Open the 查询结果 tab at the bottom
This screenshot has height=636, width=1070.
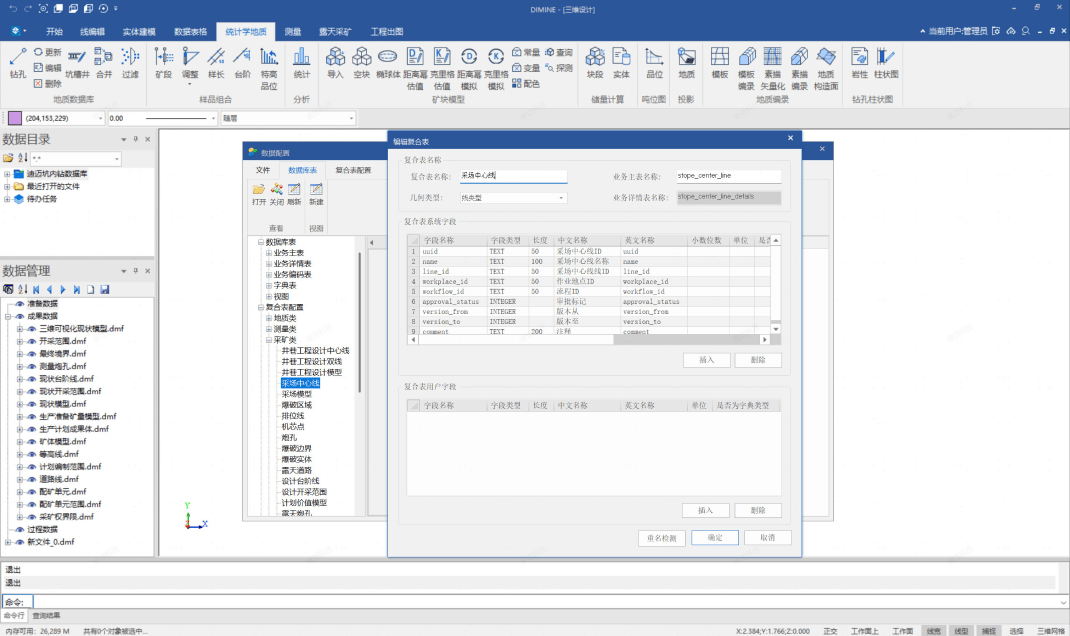tap(46, 616)
